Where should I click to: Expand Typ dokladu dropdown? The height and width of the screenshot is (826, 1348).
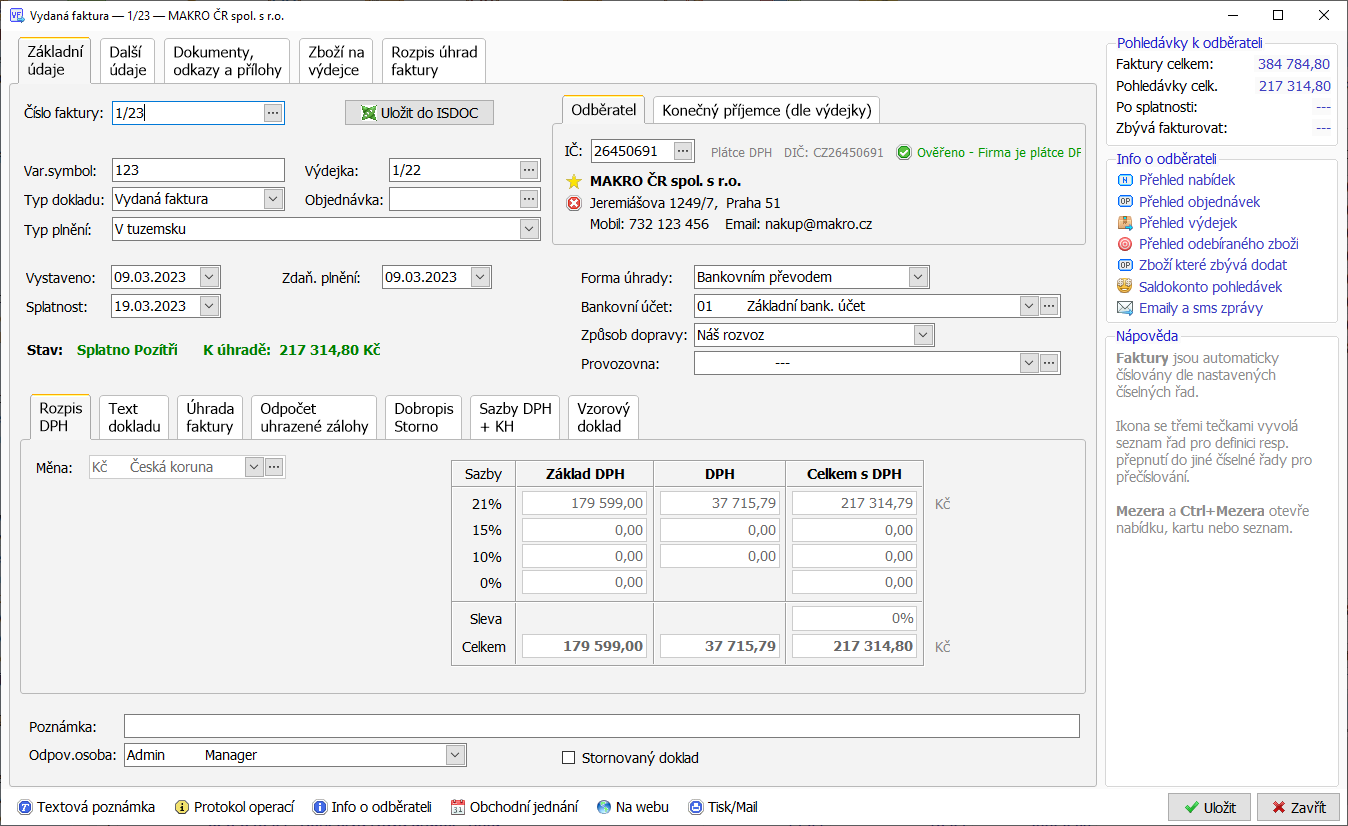[274, 199]
